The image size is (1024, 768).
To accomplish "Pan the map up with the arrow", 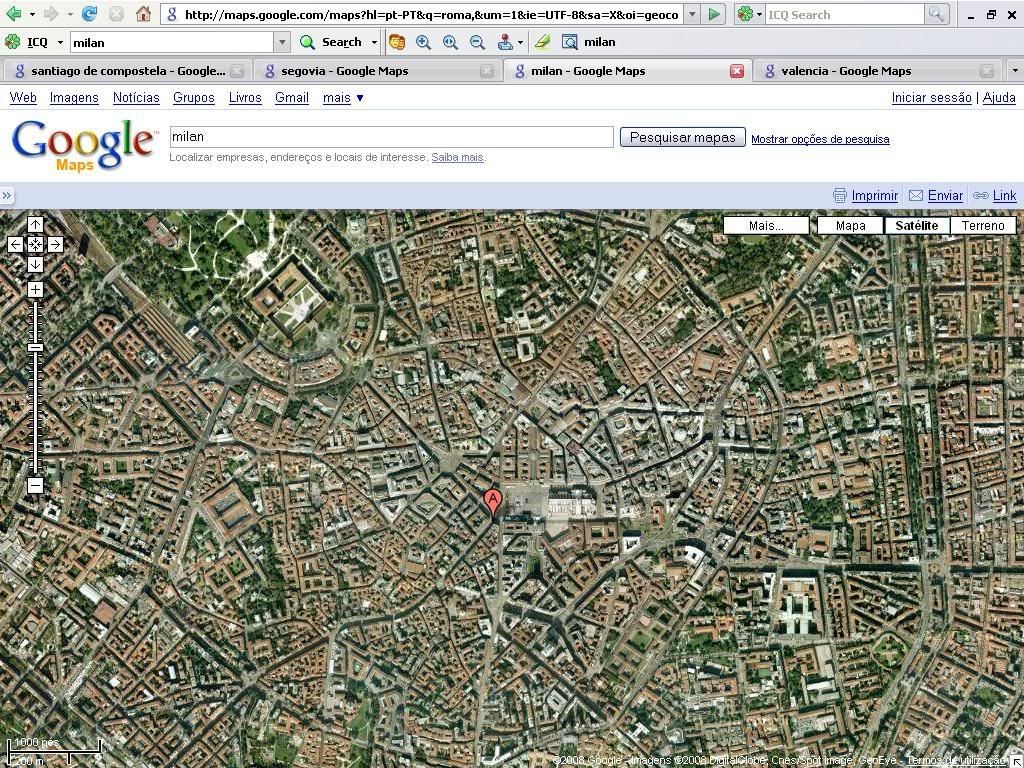I will click(35, 225).
